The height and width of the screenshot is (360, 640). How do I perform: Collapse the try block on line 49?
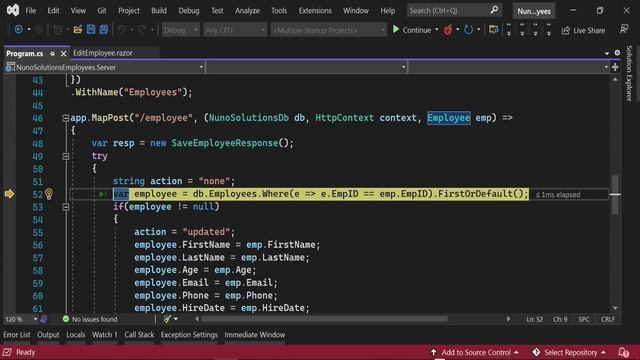pyautogui.click(x=65, y=156)
